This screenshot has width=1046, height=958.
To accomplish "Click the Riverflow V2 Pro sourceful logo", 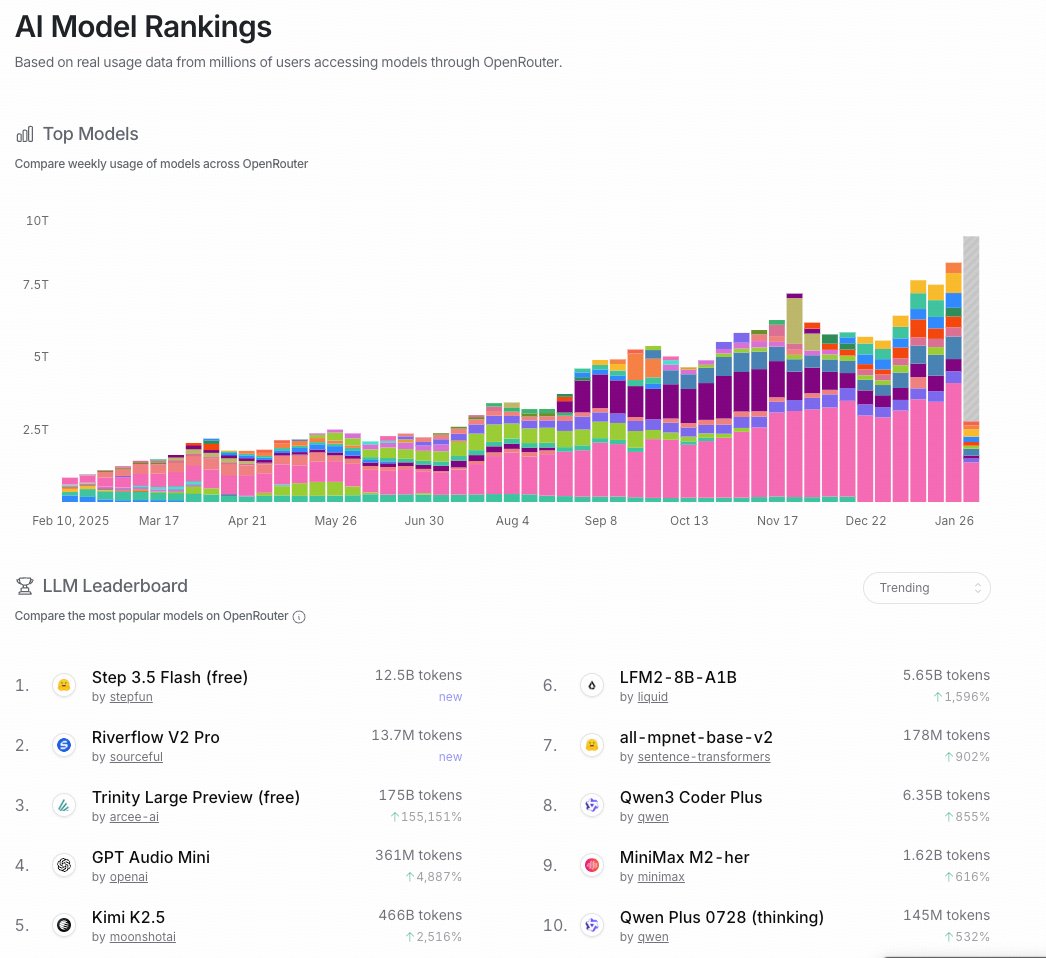I will pyautogui.click(x=64, y=745).
